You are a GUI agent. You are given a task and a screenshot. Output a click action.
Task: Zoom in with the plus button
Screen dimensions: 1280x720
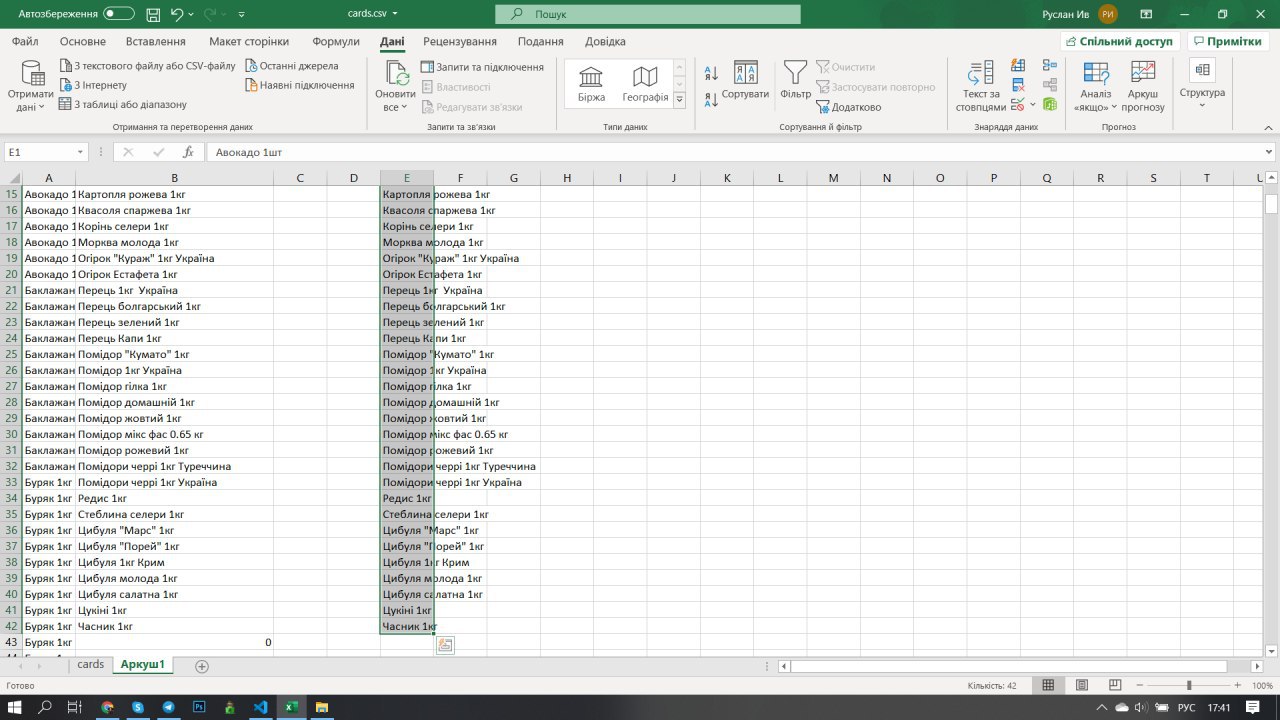(1239, 685)
